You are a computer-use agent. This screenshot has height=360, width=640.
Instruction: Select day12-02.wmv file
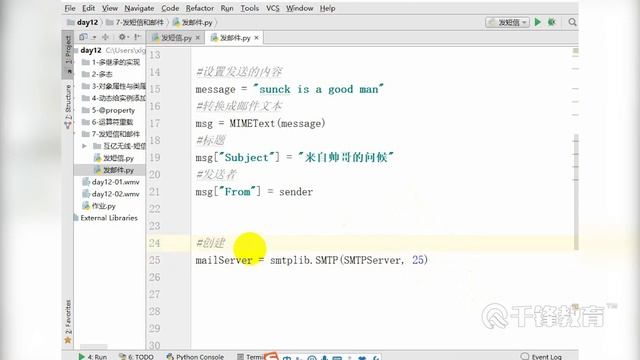coord(109,194)
